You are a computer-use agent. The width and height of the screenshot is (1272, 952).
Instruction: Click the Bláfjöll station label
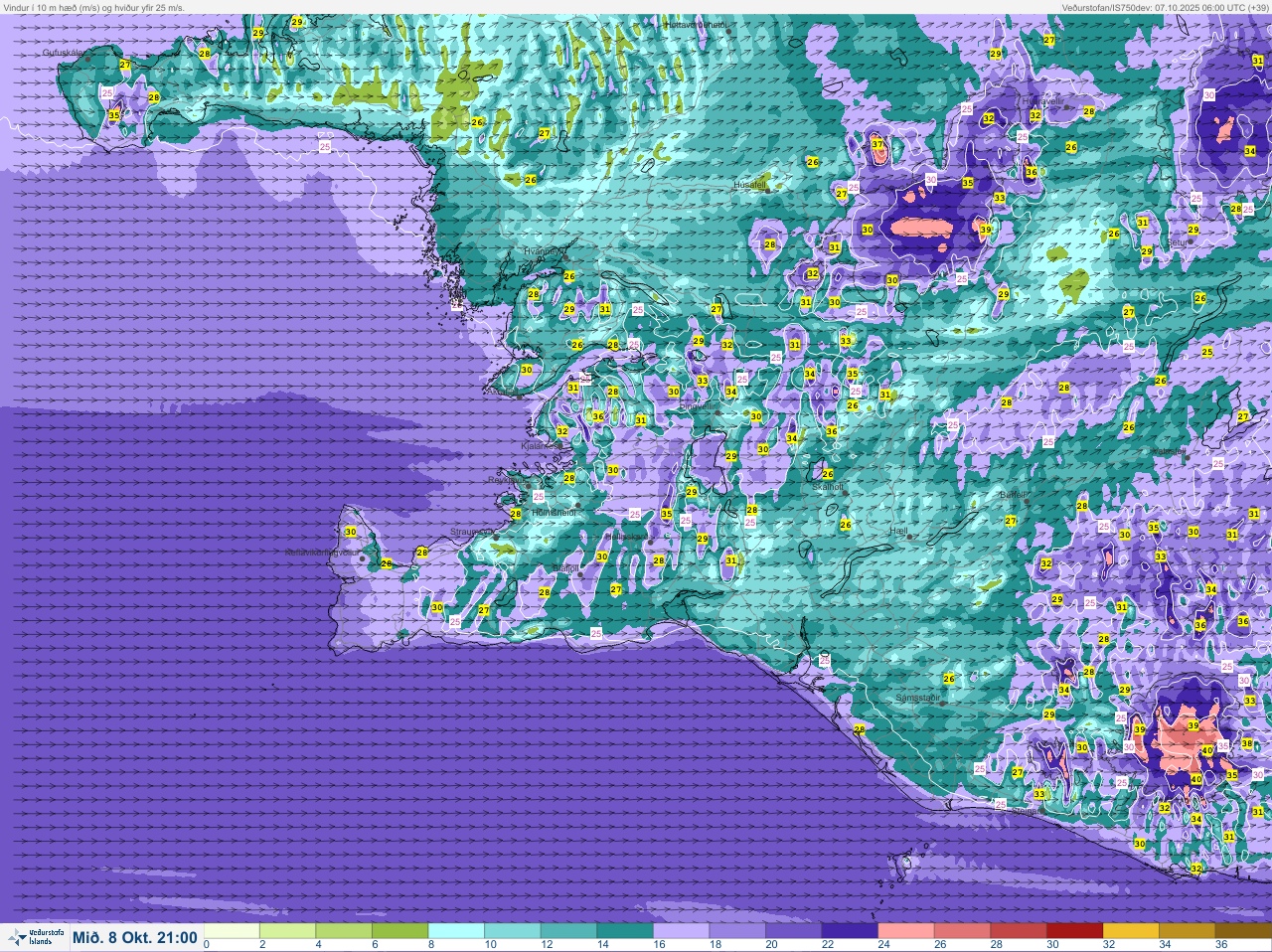566,568
